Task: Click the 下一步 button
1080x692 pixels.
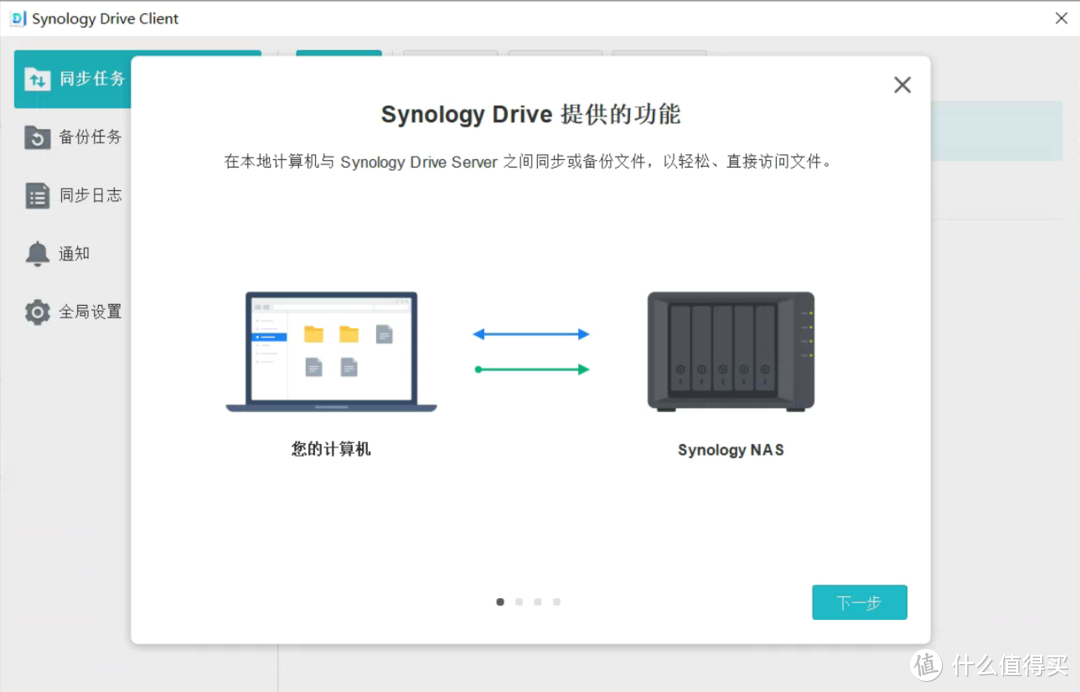Action: 859,602
